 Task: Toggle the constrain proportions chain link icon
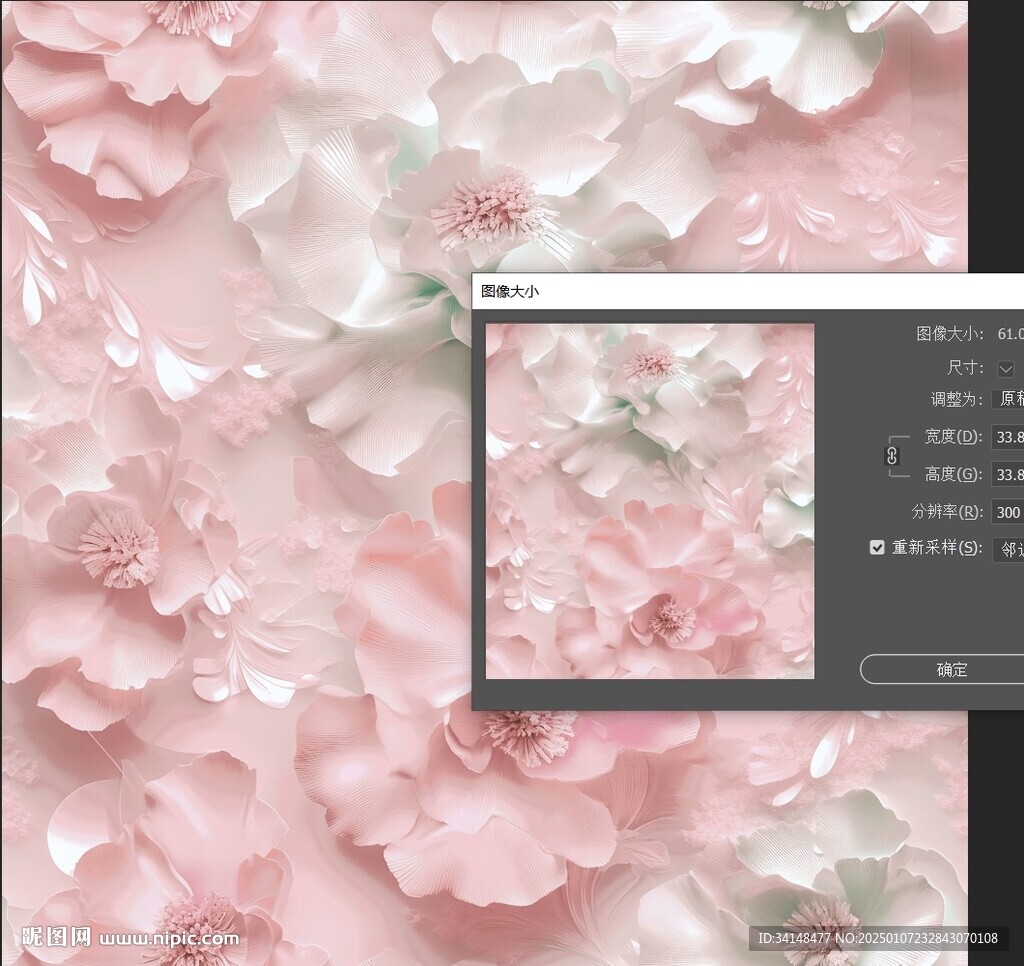pos(893,456)
